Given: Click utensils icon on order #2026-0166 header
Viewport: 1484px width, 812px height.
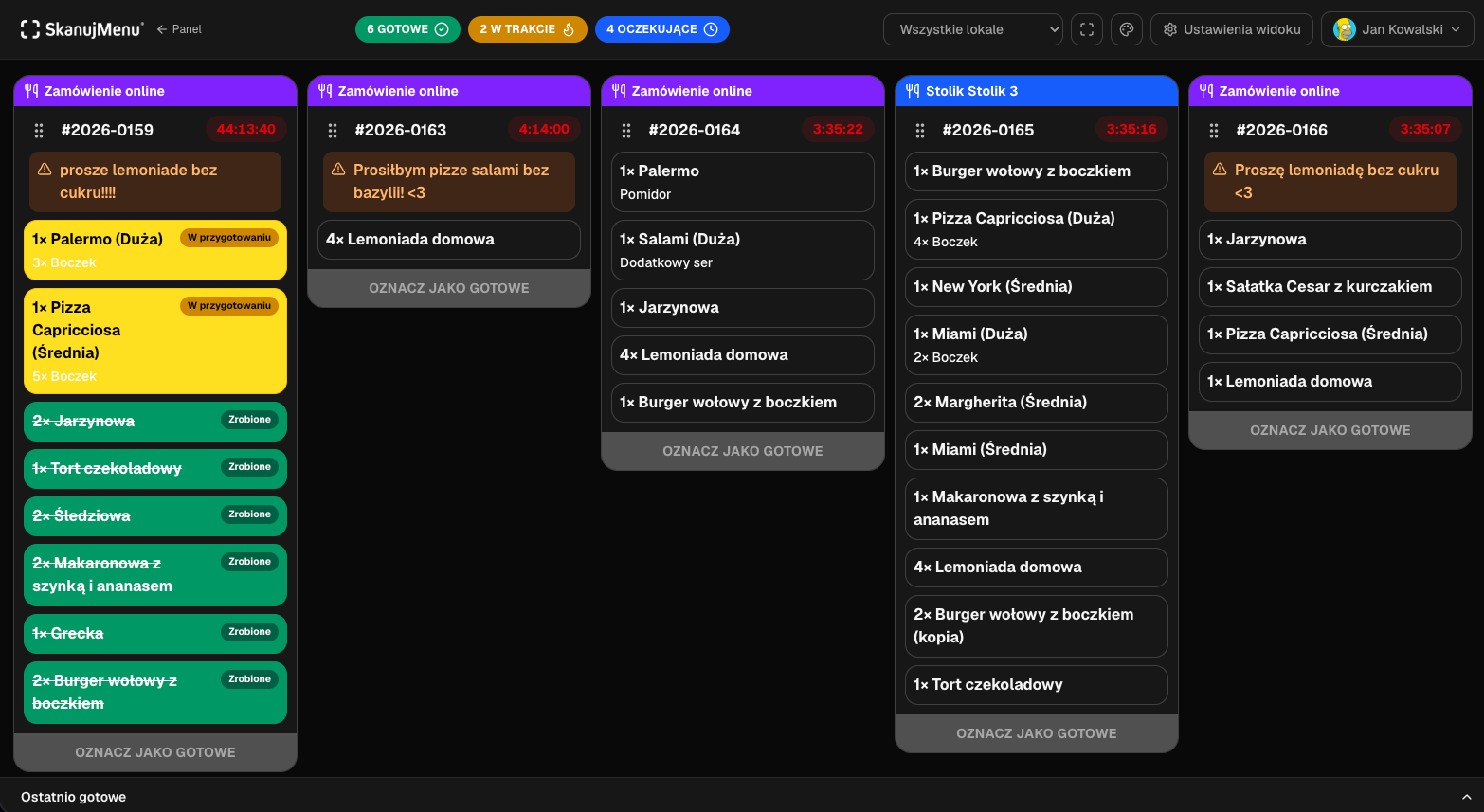Looking at the screenshot, I should pyautogui.click(x=1206, y=91).
